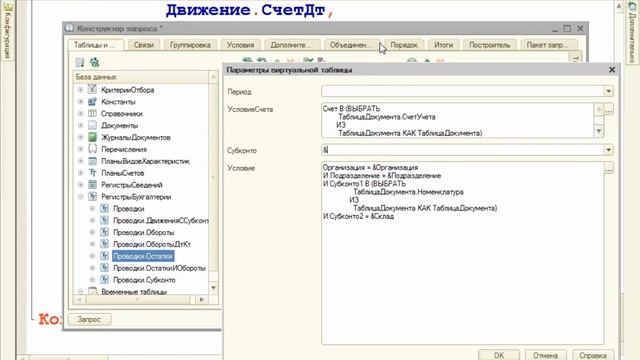
Task: Click the Документы node icon
Action: pos(92,125)
